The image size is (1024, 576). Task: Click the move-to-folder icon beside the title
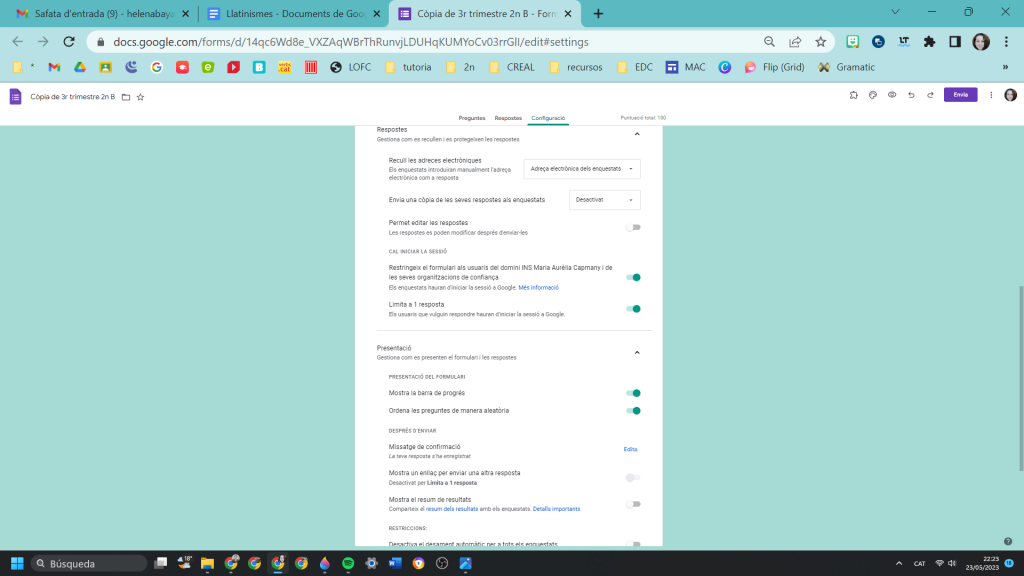(x=126, y=97)
